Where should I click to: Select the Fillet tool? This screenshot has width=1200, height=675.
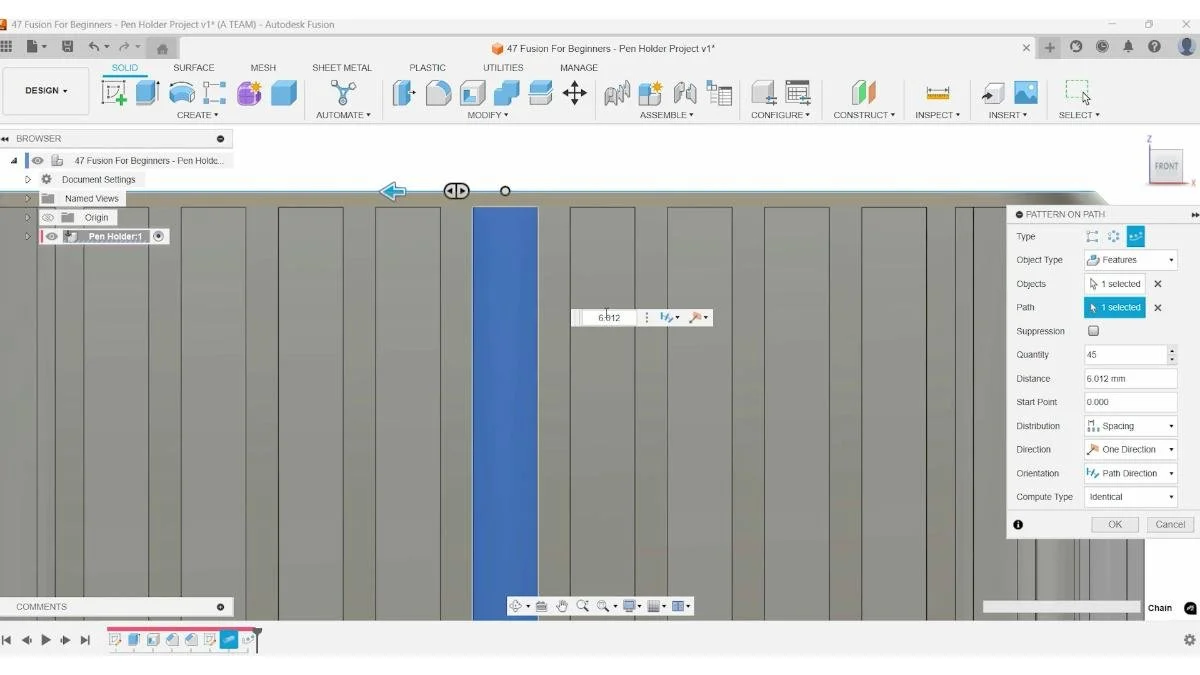(x=438, y=93)
